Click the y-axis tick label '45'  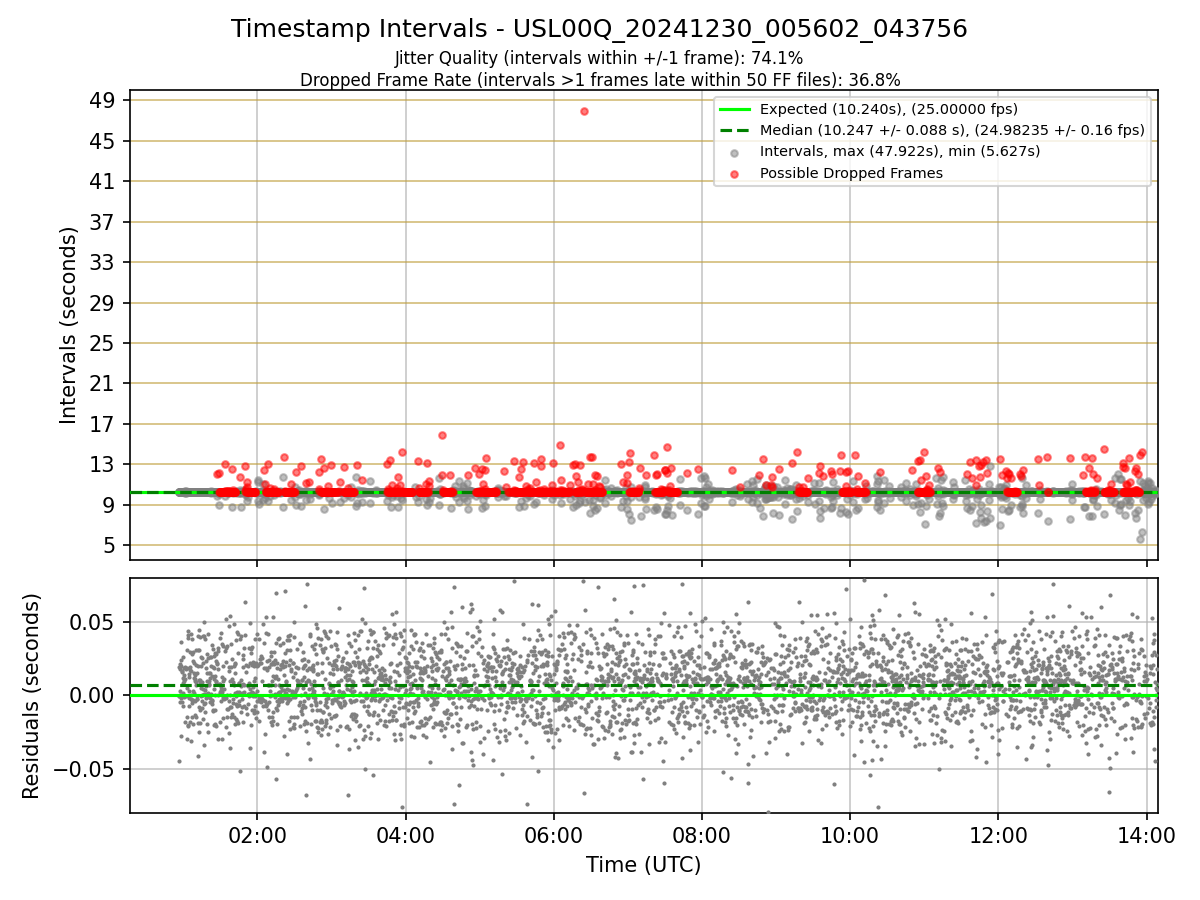104,141
